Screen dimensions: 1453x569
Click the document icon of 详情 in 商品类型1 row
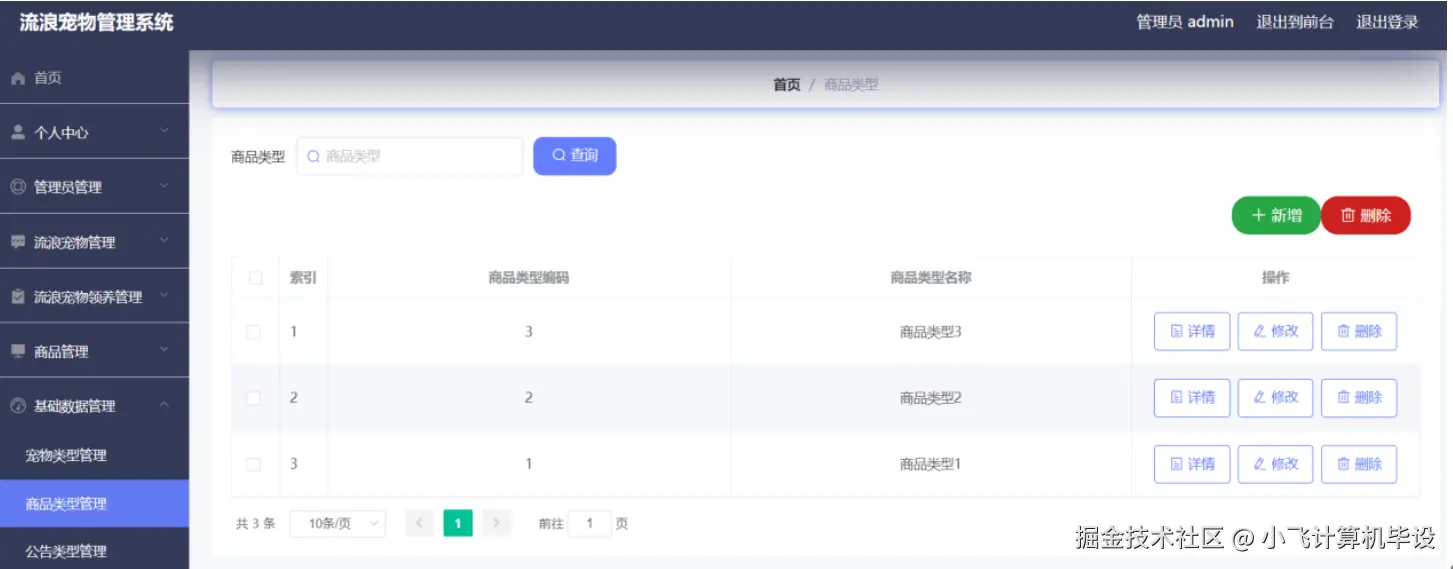point(1177,464)
